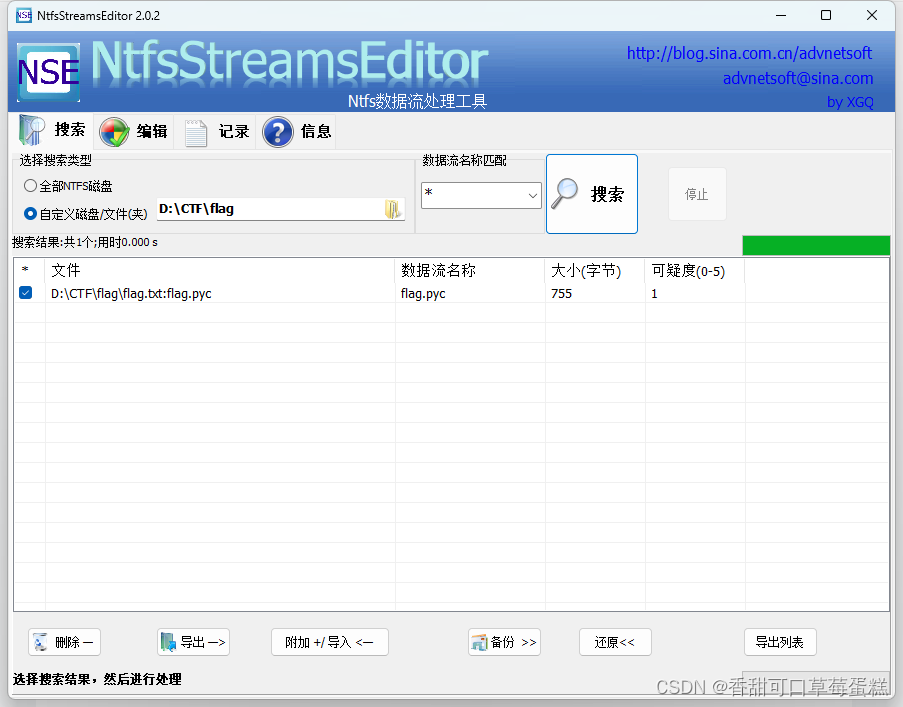Click the magnifier 搜索 button

tap(591, 194)
